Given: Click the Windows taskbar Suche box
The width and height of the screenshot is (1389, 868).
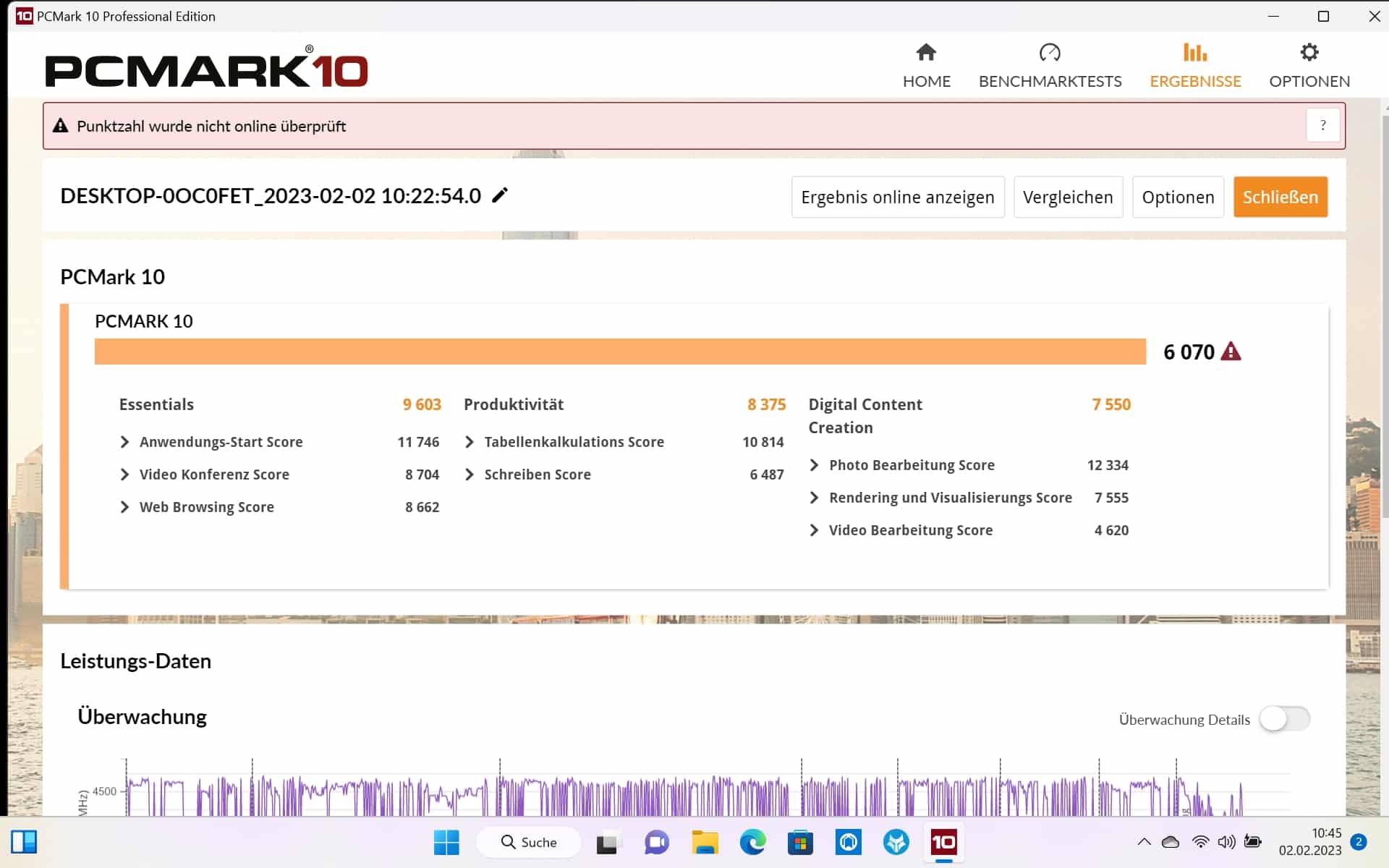Looking at the screenshot, I should (530, 842).
